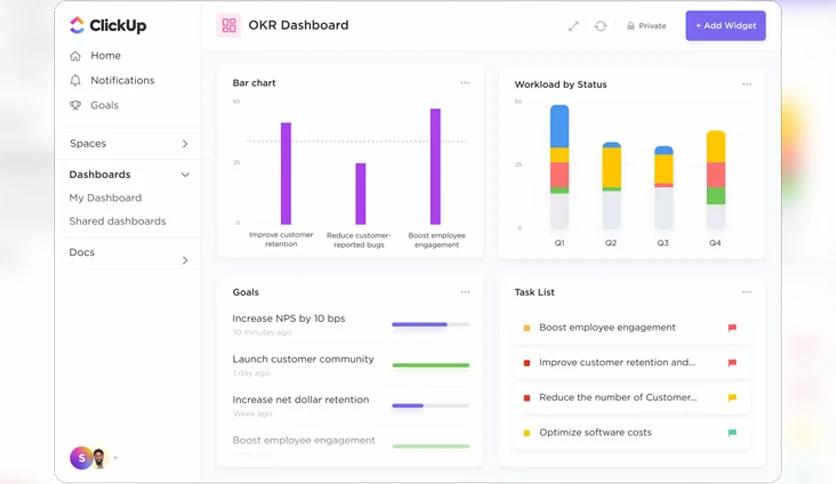Viewport: 836px width, 484px height.
Task: Open the OKR Dashboard grid icon
Action: click(x=229, y=25)
